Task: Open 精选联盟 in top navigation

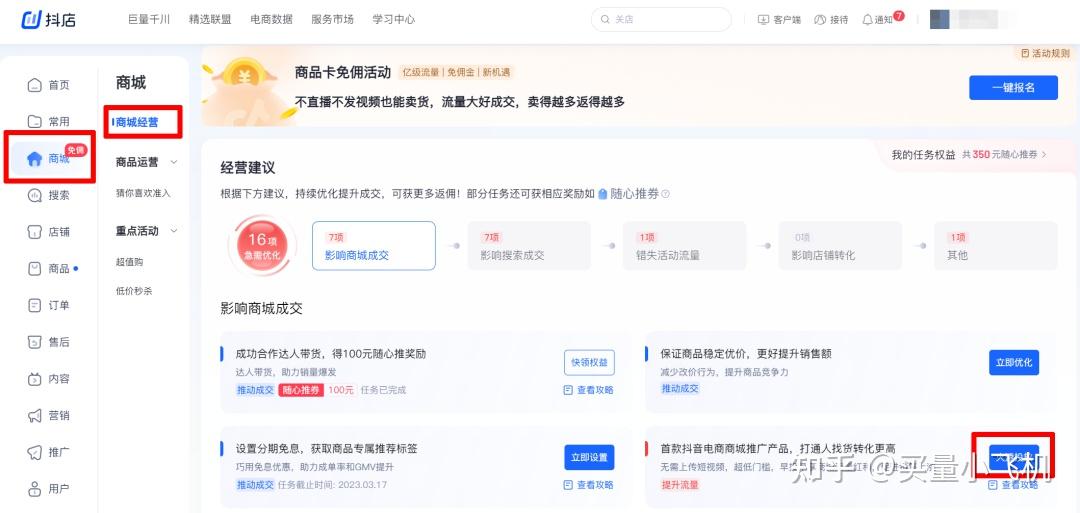Action: (x=210, y=19)
